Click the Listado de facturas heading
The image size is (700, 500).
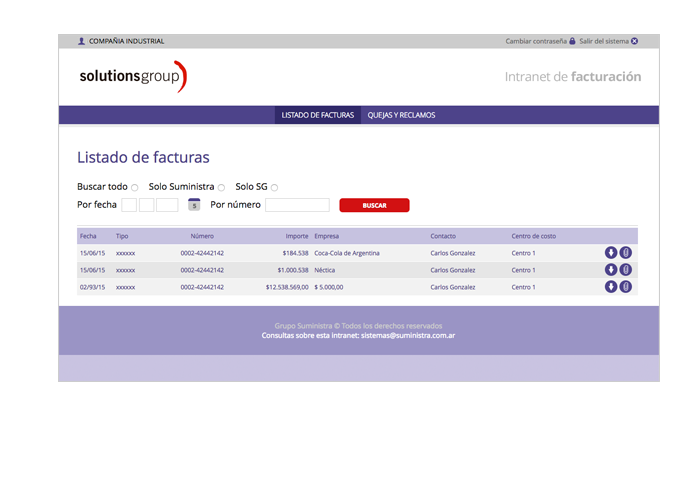143,157
